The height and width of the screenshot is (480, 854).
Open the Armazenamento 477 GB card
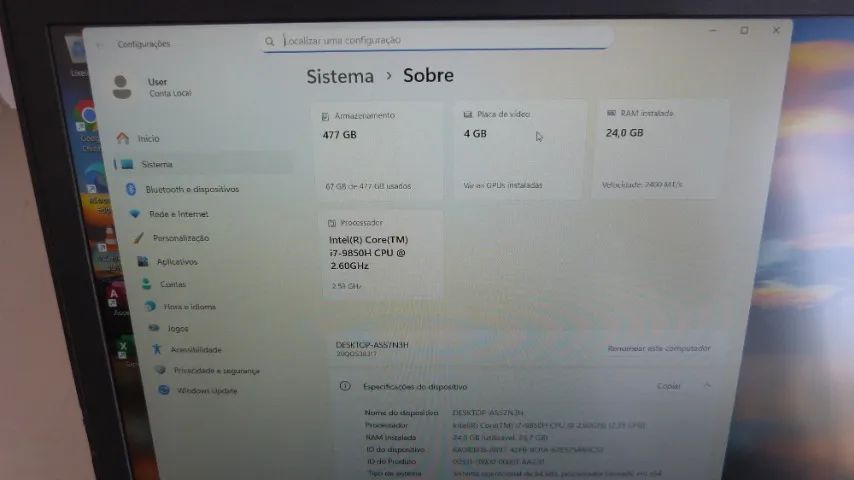(379, 150)
